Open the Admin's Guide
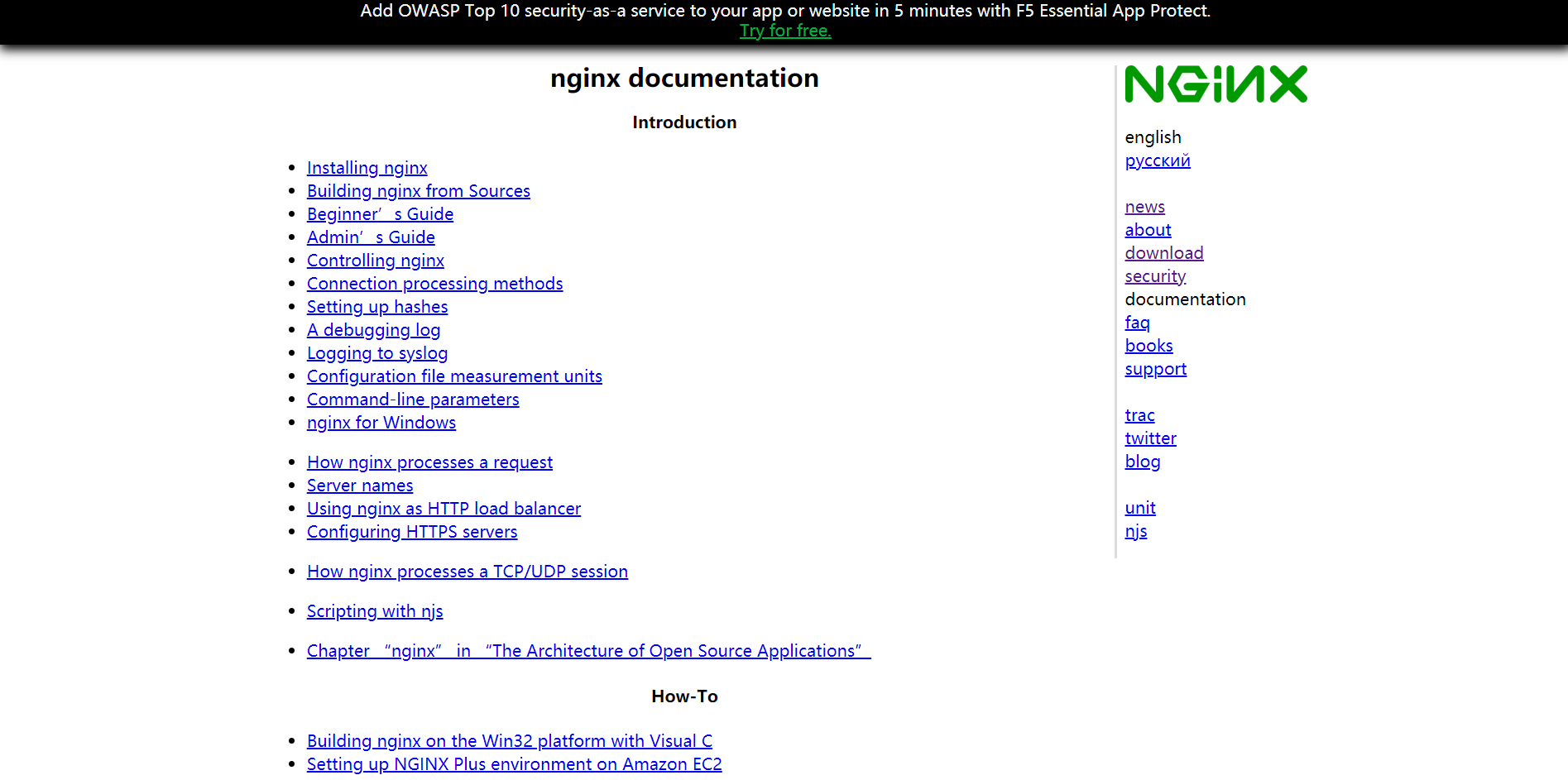 tap(370, 237)
